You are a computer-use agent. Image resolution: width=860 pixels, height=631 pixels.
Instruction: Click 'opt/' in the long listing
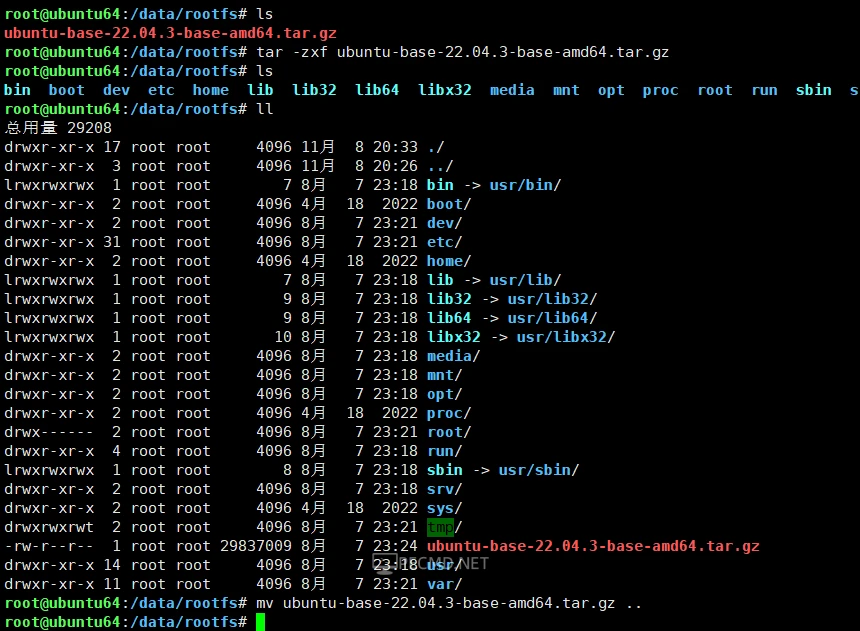(x=445, y=394)
